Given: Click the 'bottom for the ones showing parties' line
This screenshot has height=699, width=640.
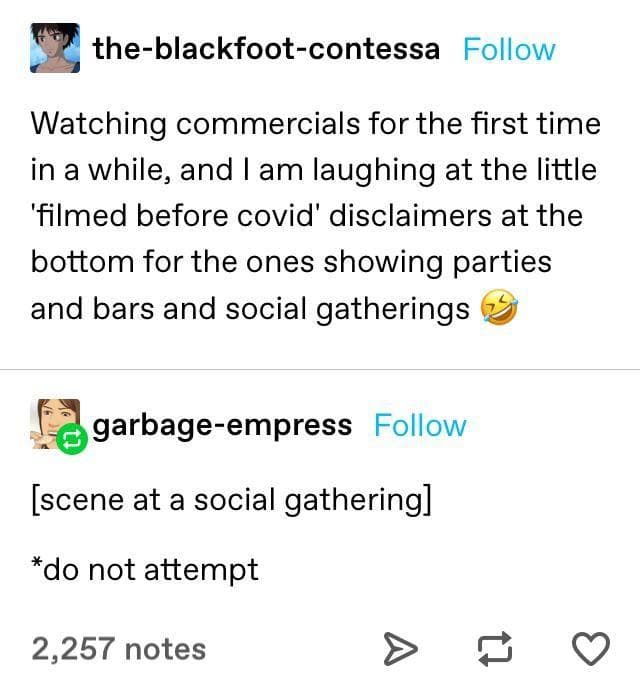Looking at the screenshot, I should [x=291, y=262].
